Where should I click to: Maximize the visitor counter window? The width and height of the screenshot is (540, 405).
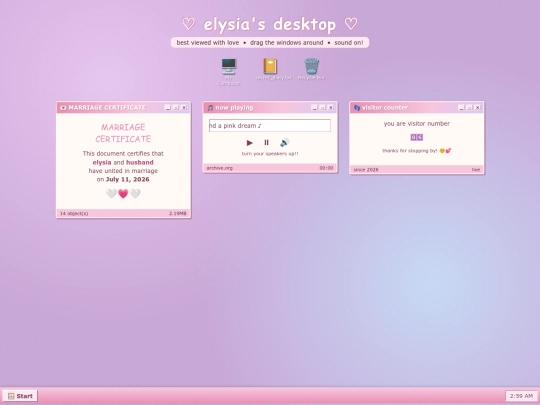click(469, 107)
